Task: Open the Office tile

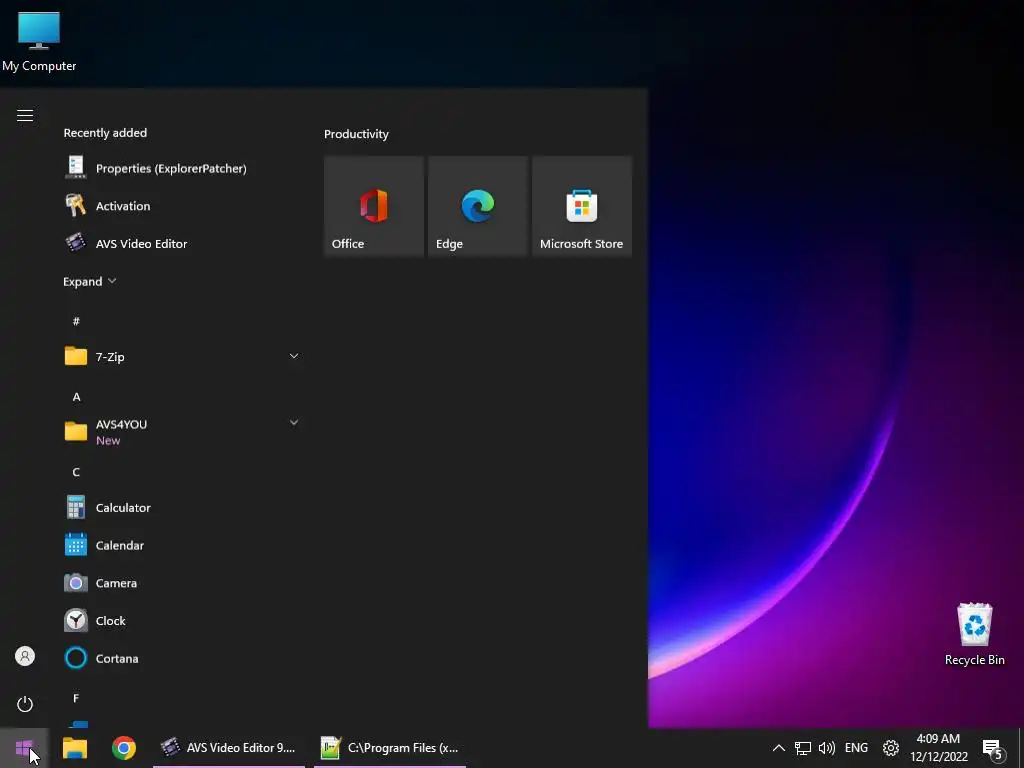Action: (x=374, y=206)
